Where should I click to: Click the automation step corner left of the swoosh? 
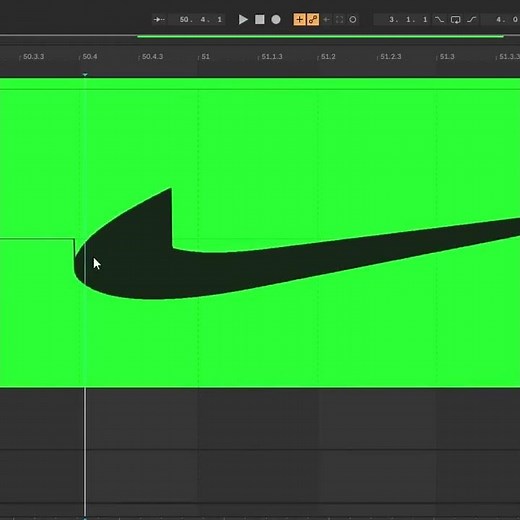click(74, 239)
